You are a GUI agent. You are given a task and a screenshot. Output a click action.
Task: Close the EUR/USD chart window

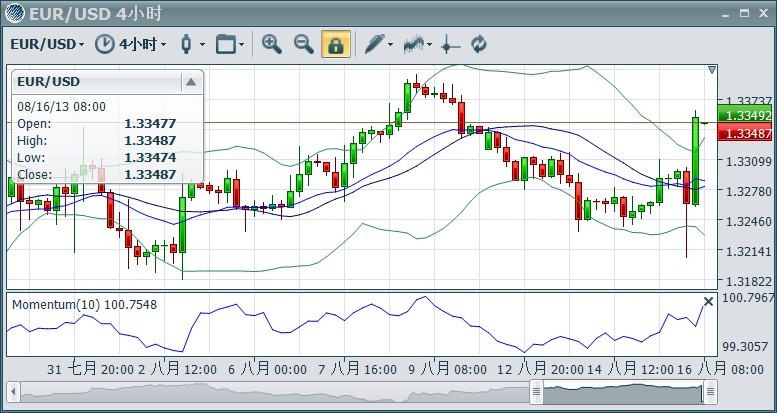(763, 13)
